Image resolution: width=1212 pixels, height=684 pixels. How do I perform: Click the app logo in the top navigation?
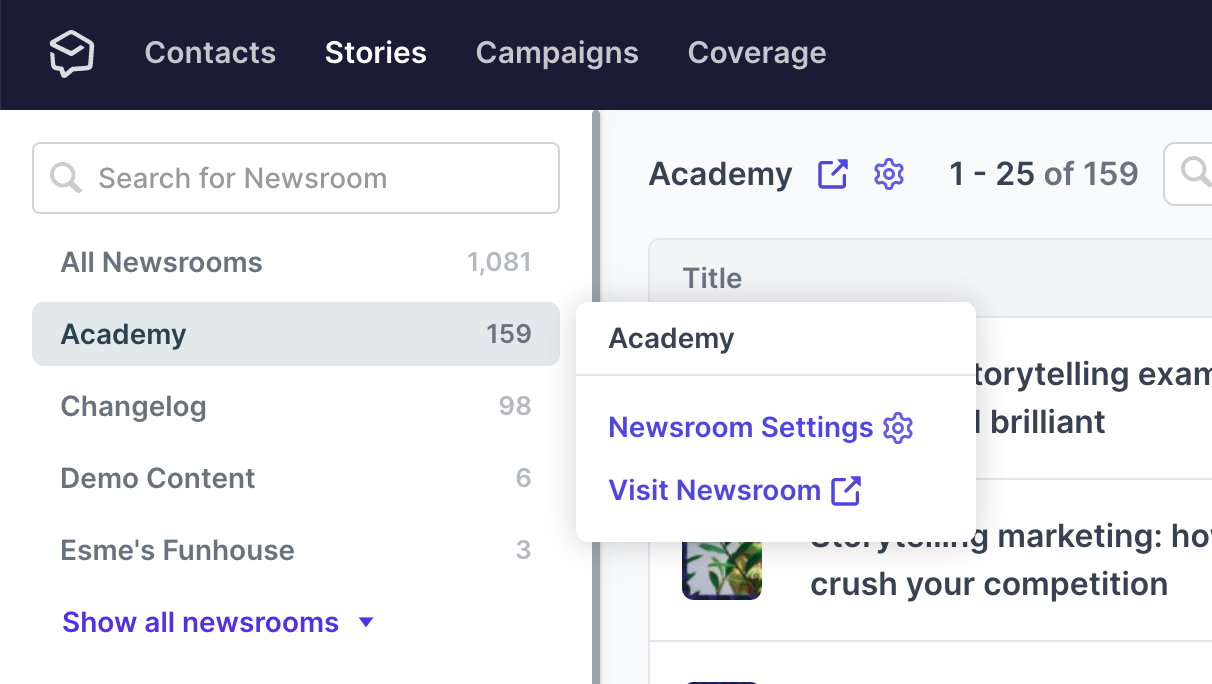point(72,53)
